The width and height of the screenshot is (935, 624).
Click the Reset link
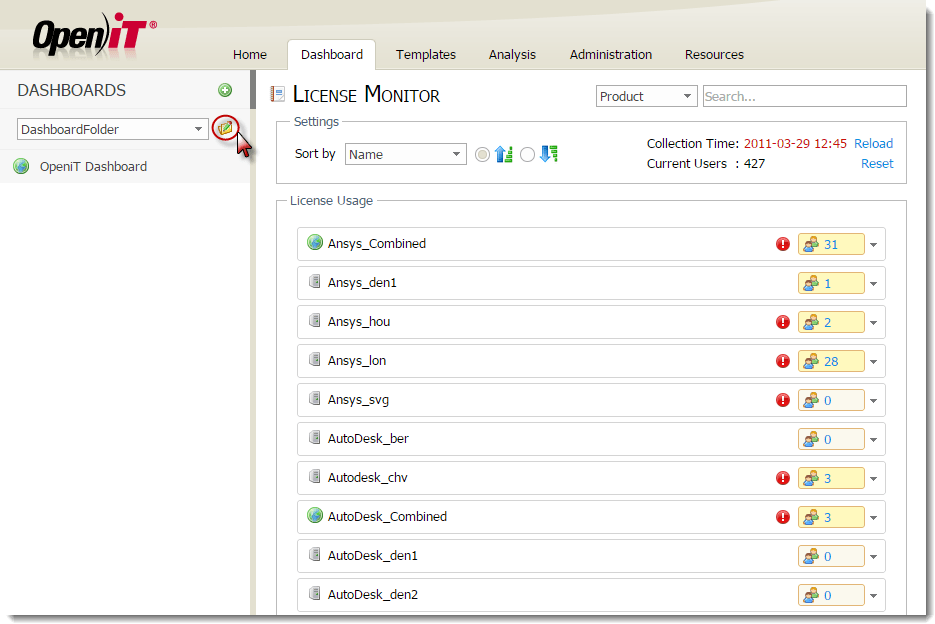(877, 163)
